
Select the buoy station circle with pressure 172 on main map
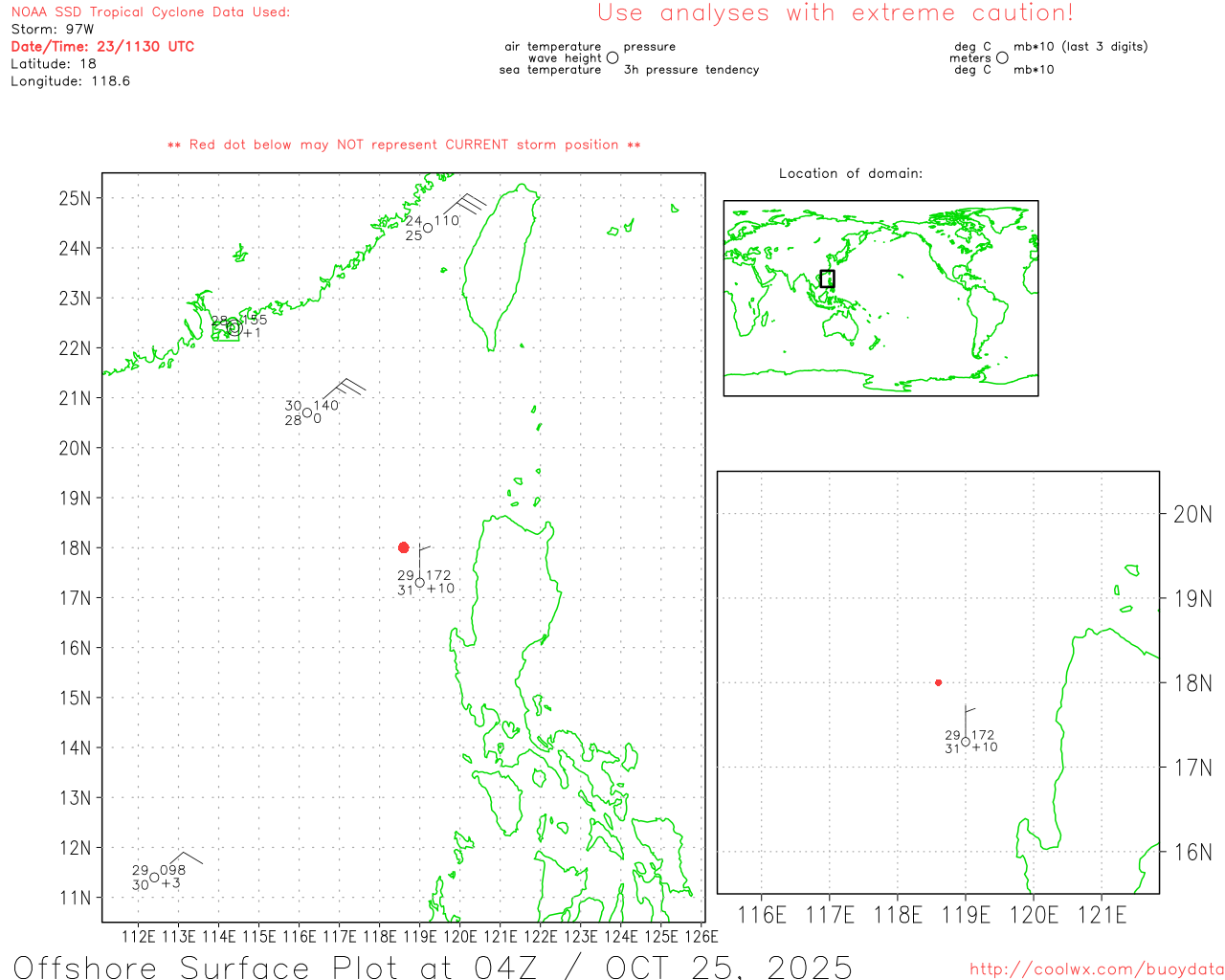420,582
